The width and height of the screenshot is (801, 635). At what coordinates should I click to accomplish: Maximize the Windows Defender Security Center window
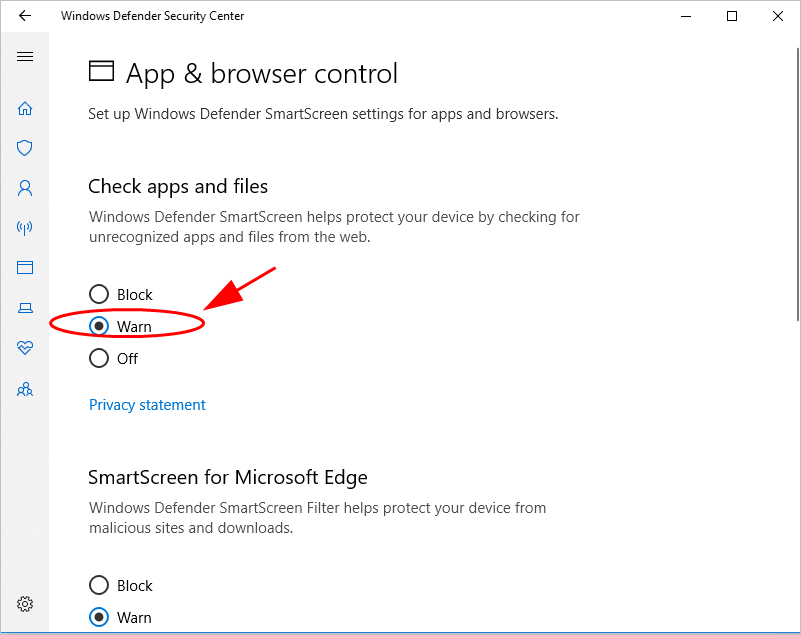(x=732, y=16)
